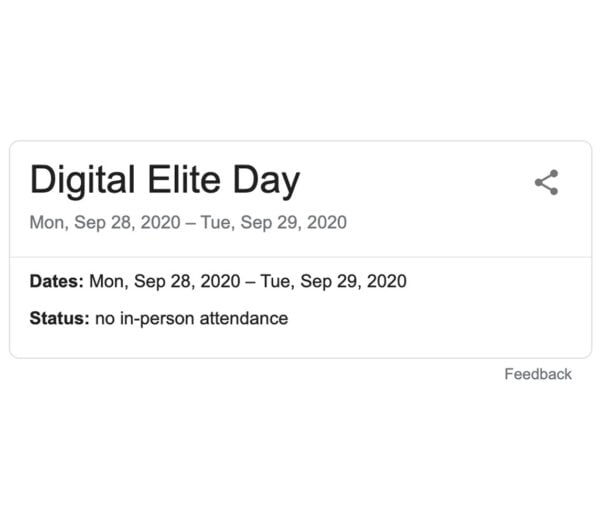Image resolution: width=600 pixels, height=524 pixels.
Task: Click the bold Dates label
Action: coord(56,281)
